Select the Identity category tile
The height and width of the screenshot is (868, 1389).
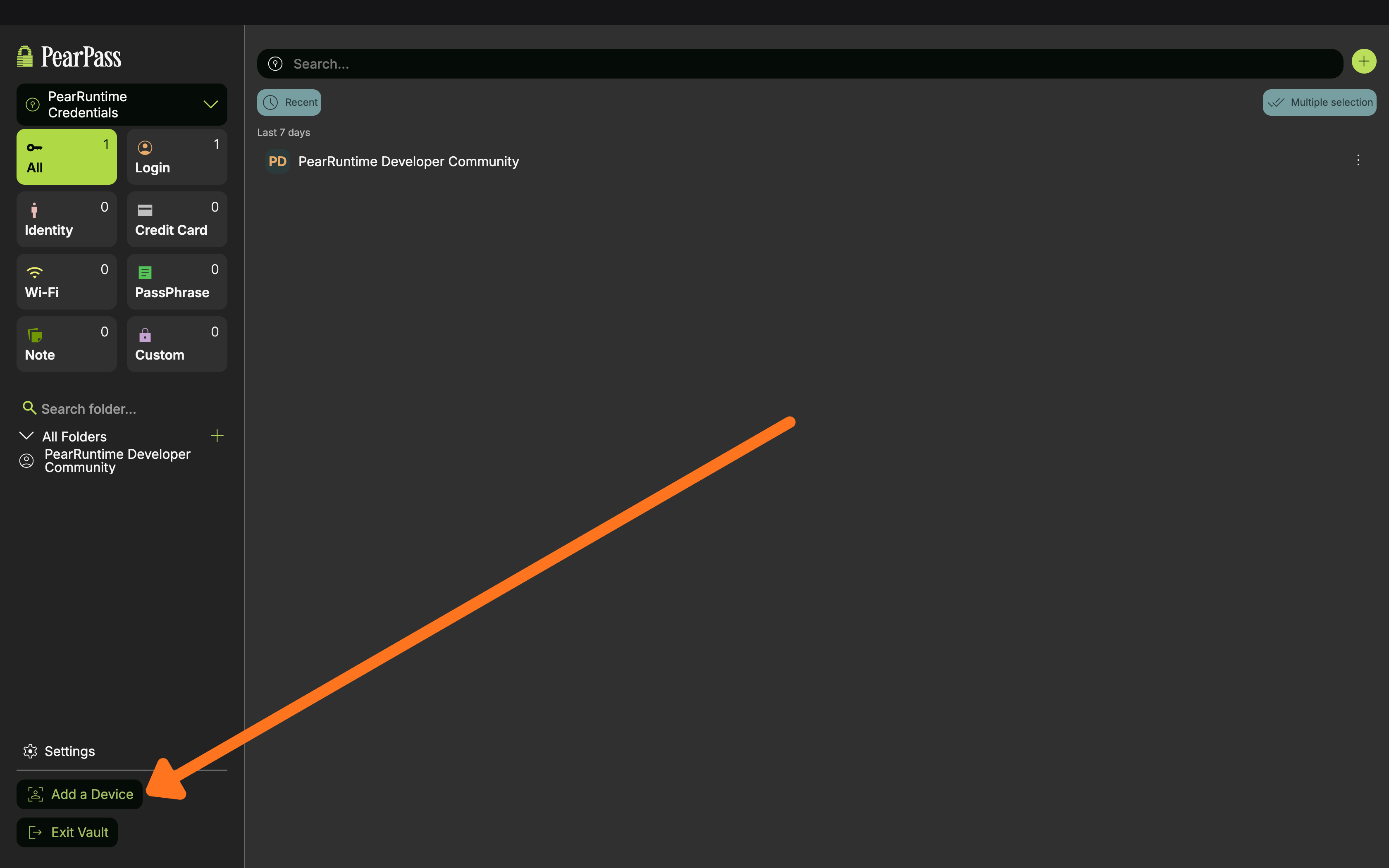click(x=67, y=219)
